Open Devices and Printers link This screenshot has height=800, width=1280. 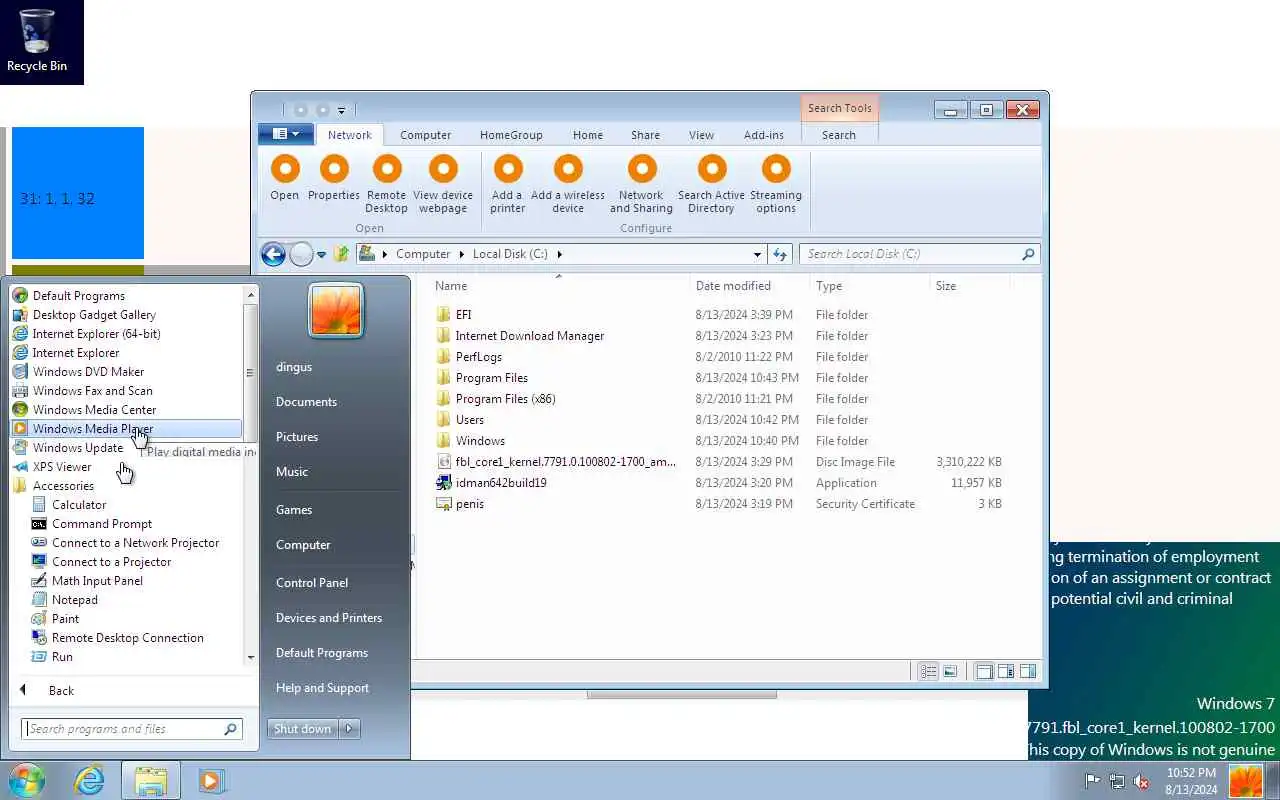pos(329,618)
